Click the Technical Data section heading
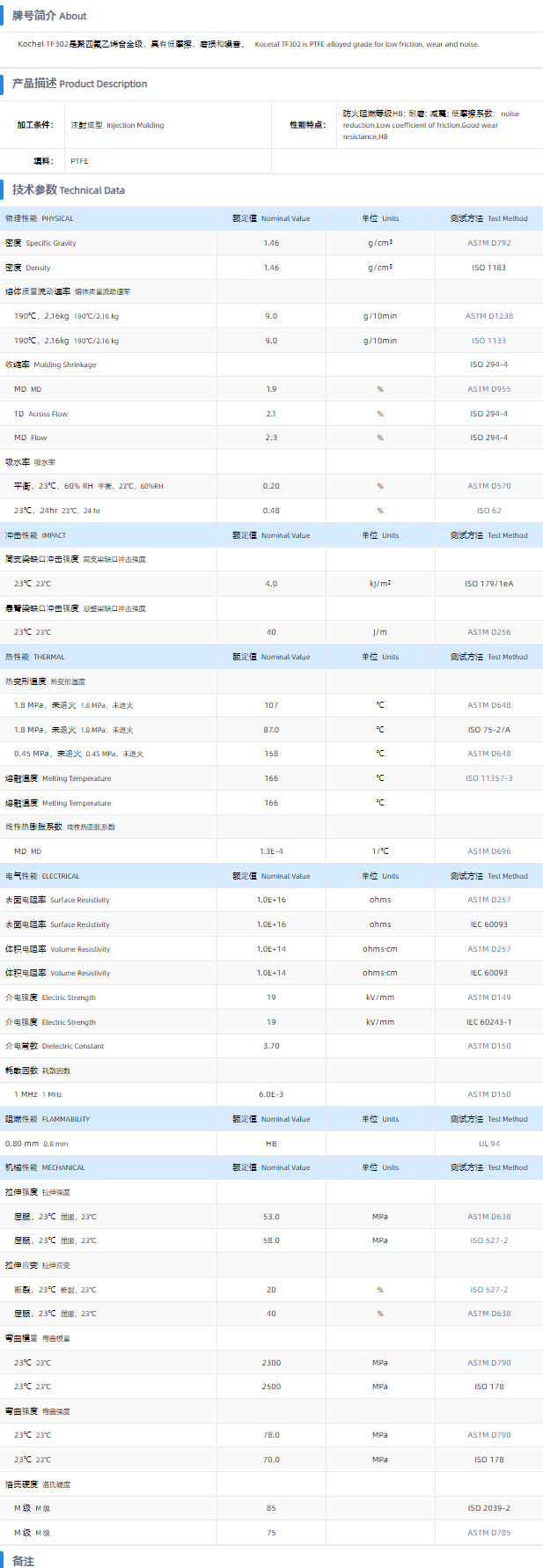This screenshot has width=543, height=1568. (69, 190)
